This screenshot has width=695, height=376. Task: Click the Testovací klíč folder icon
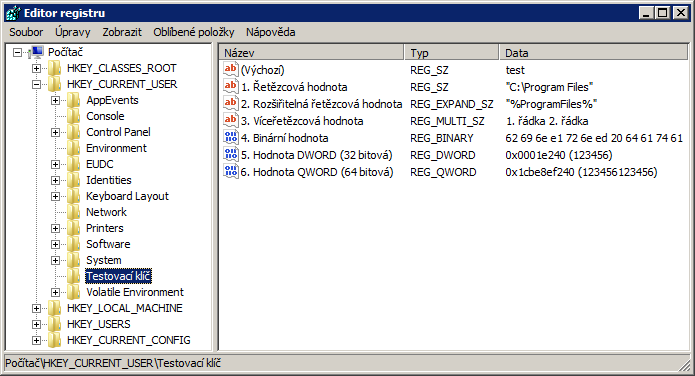74,276
